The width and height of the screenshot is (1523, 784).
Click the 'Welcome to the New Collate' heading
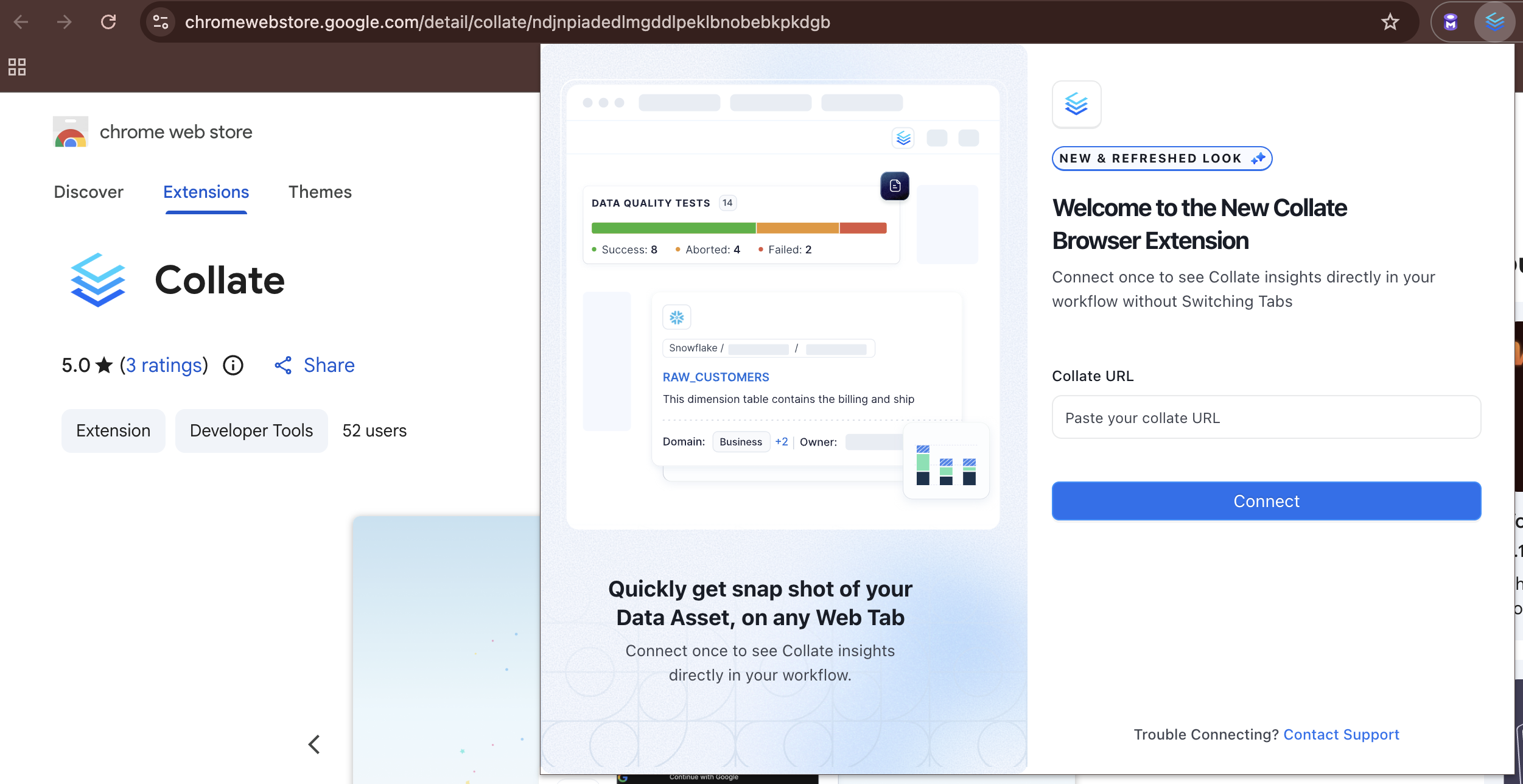tap(1199, 224)
